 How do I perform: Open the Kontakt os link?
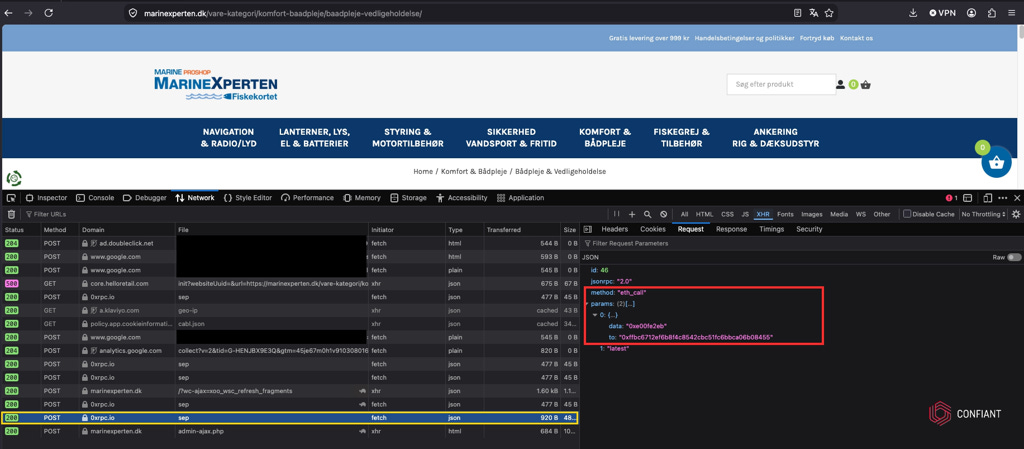tap(856, 39)
